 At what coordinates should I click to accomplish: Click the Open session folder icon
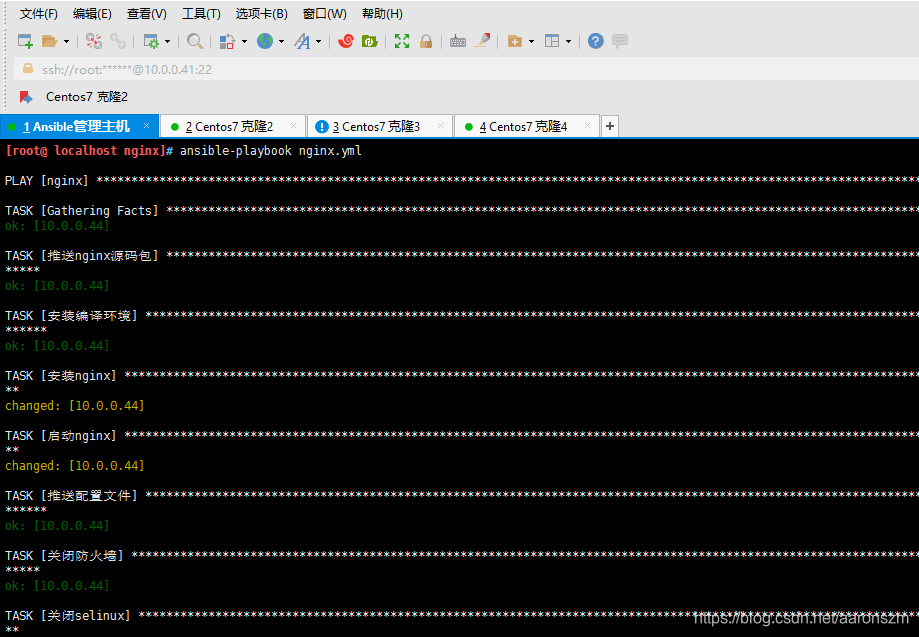tap(50, 41)
